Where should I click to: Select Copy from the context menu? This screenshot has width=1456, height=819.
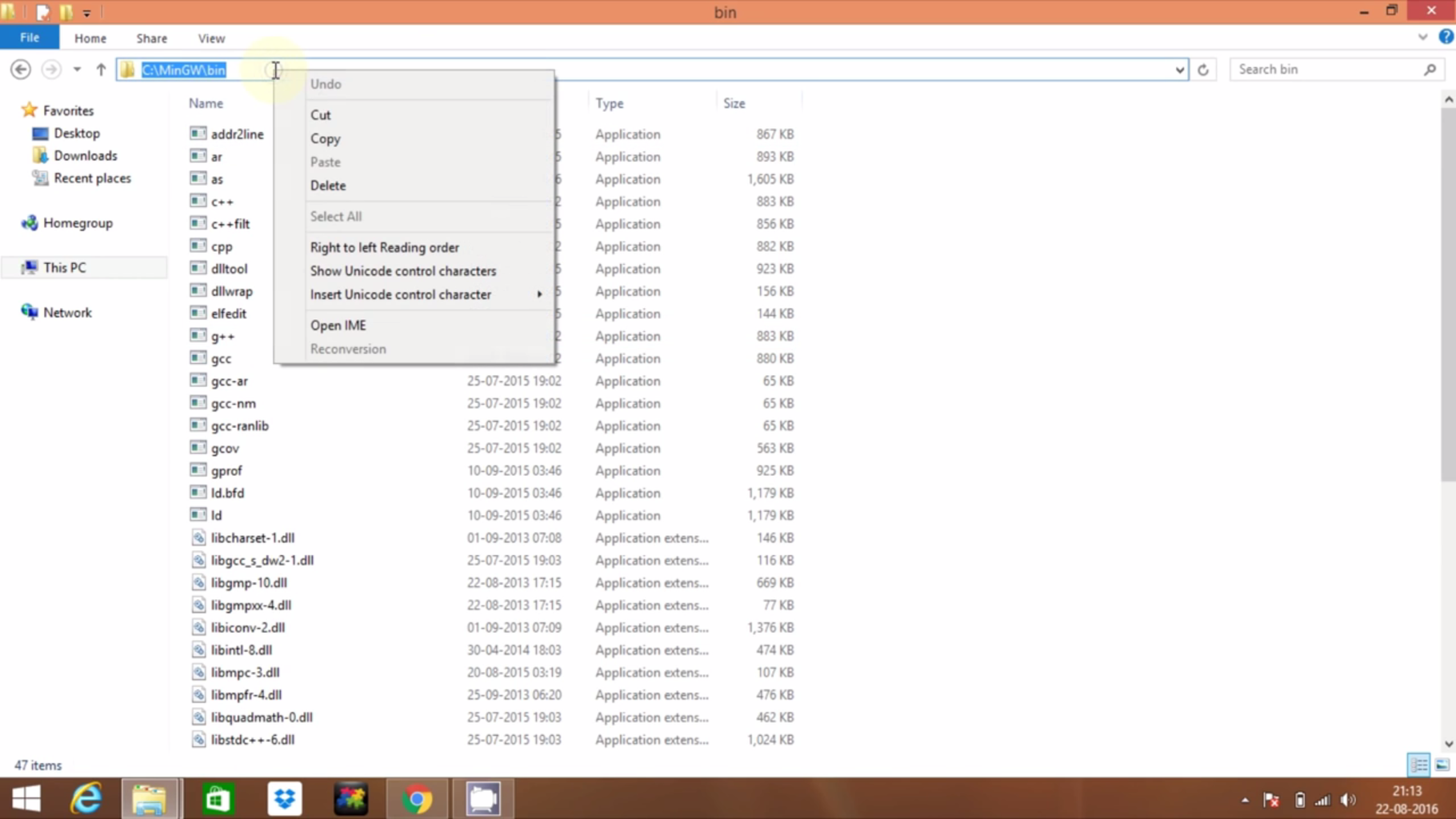tap(325, 138)
